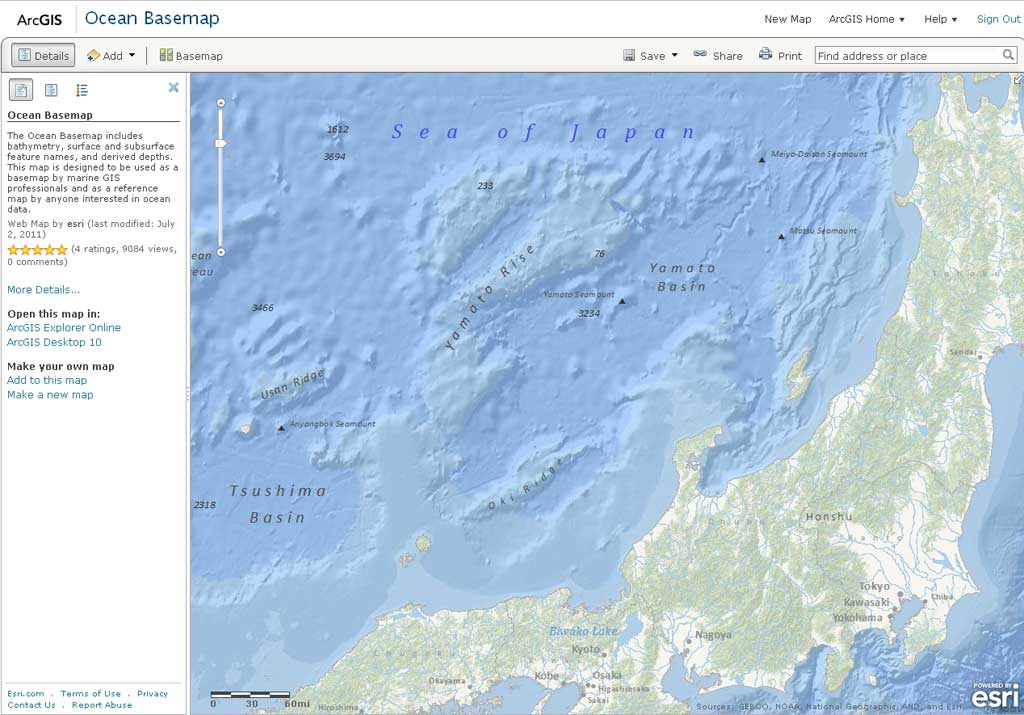Image resolution: width=1024 pixels, height=715 pixels.
Task: Click the Details panel icon in toolbar
Action: pos(24,56)
